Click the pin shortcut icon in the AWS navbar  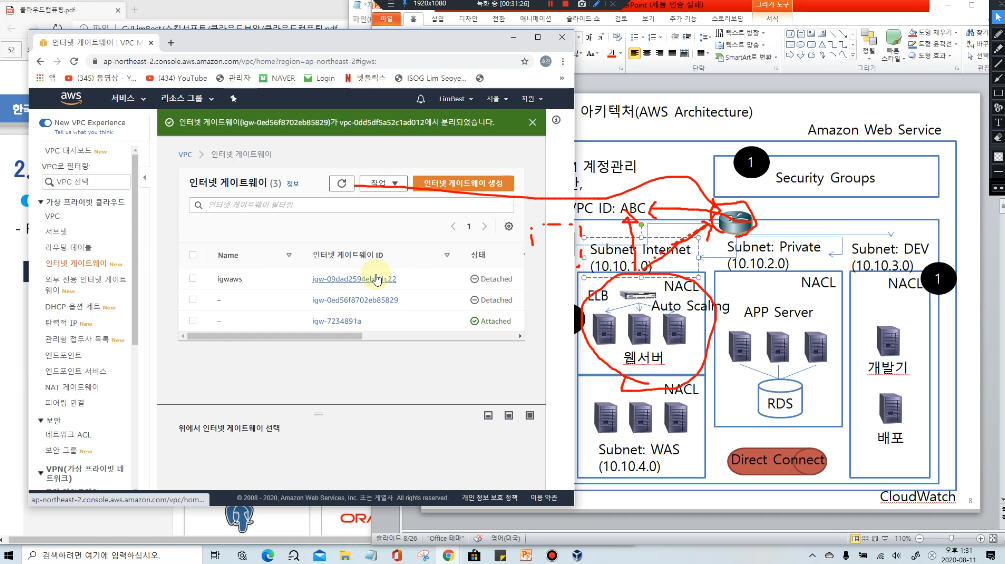[x=233, y=99]
